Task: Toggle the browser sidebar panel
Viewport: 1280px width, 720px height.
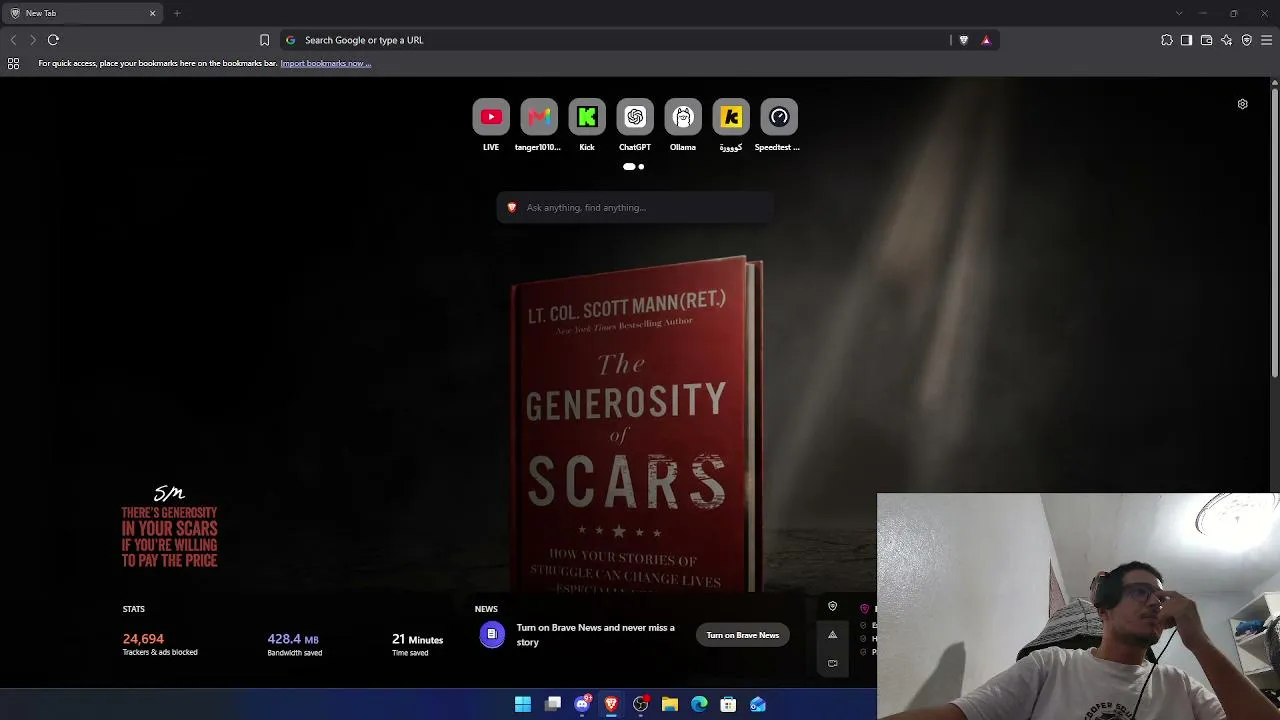Action: [1187, 40]
